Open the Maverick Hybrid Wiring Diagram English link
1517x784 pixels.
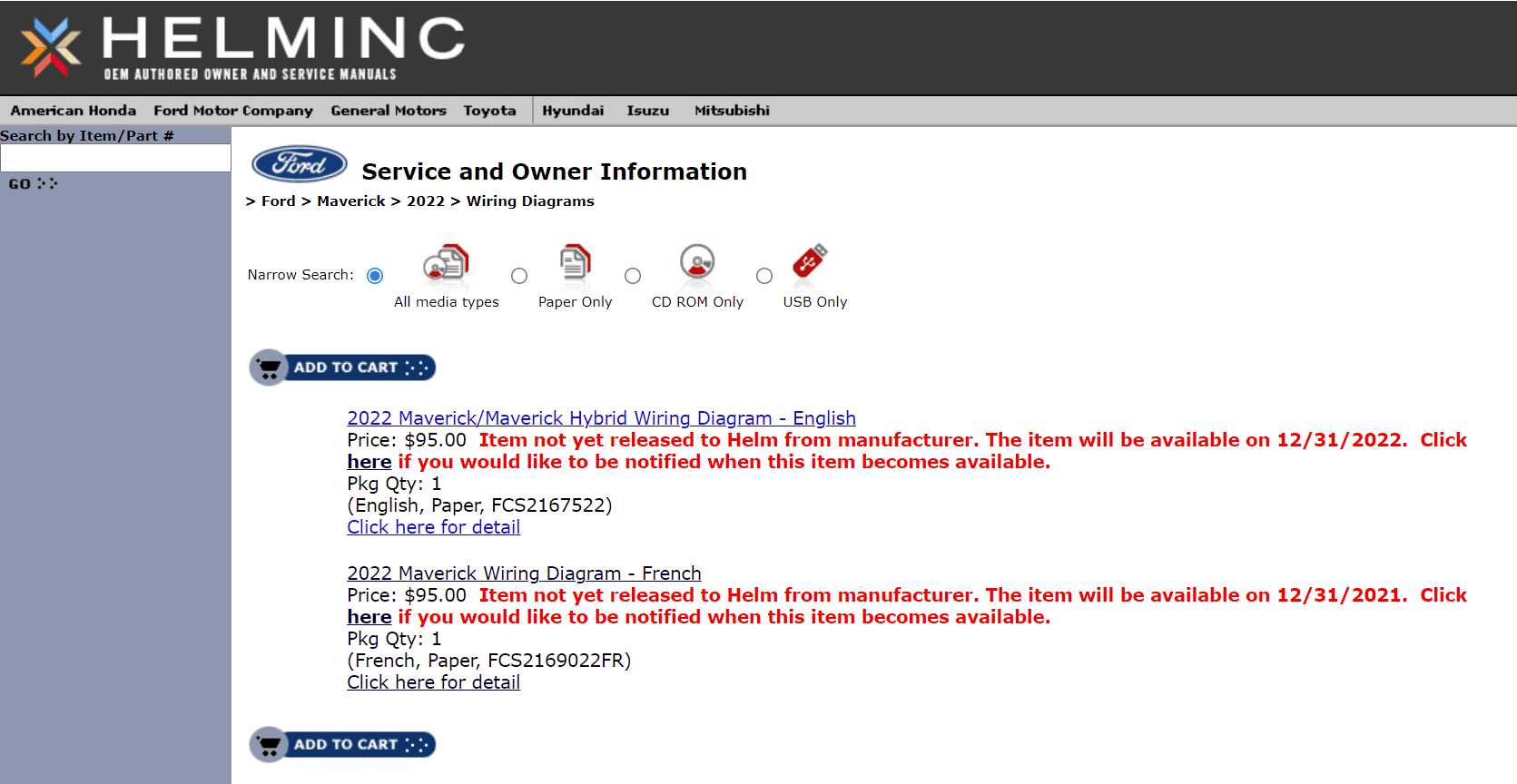click(601, 418)
